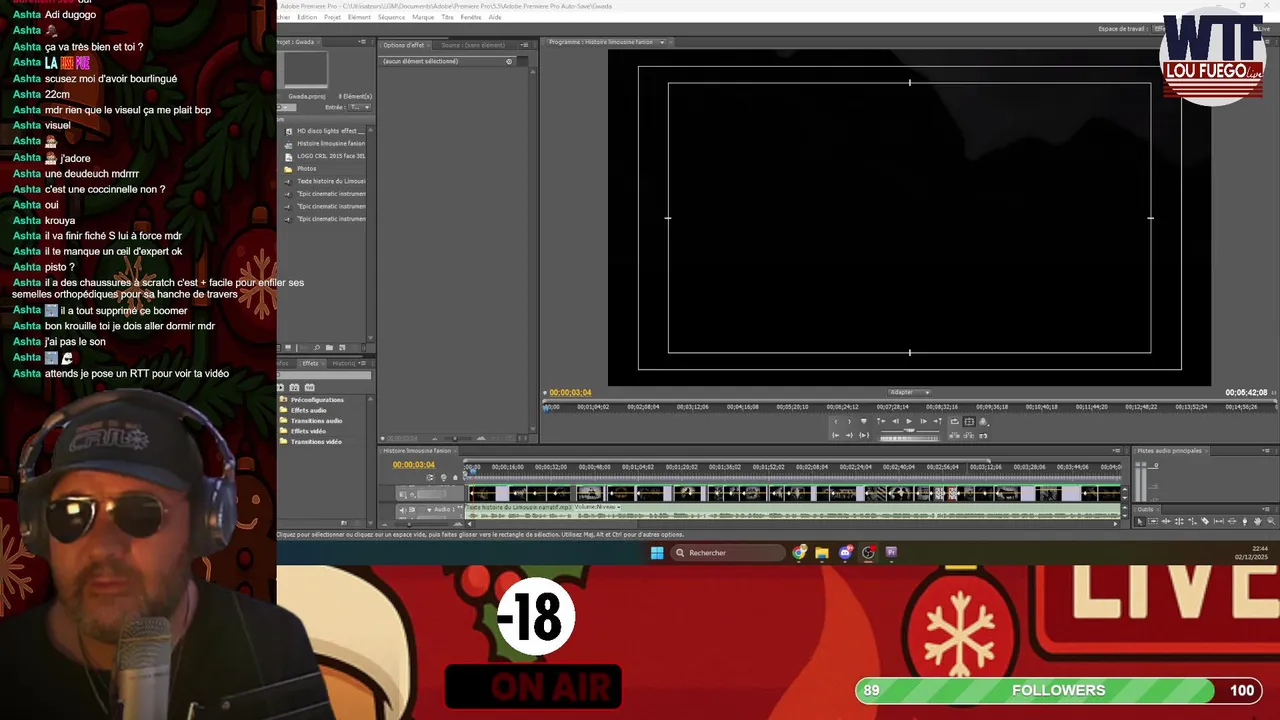Toggle Safe Margins button in program monitor
Screen dimensions: 1280x720
coord(969,421)
